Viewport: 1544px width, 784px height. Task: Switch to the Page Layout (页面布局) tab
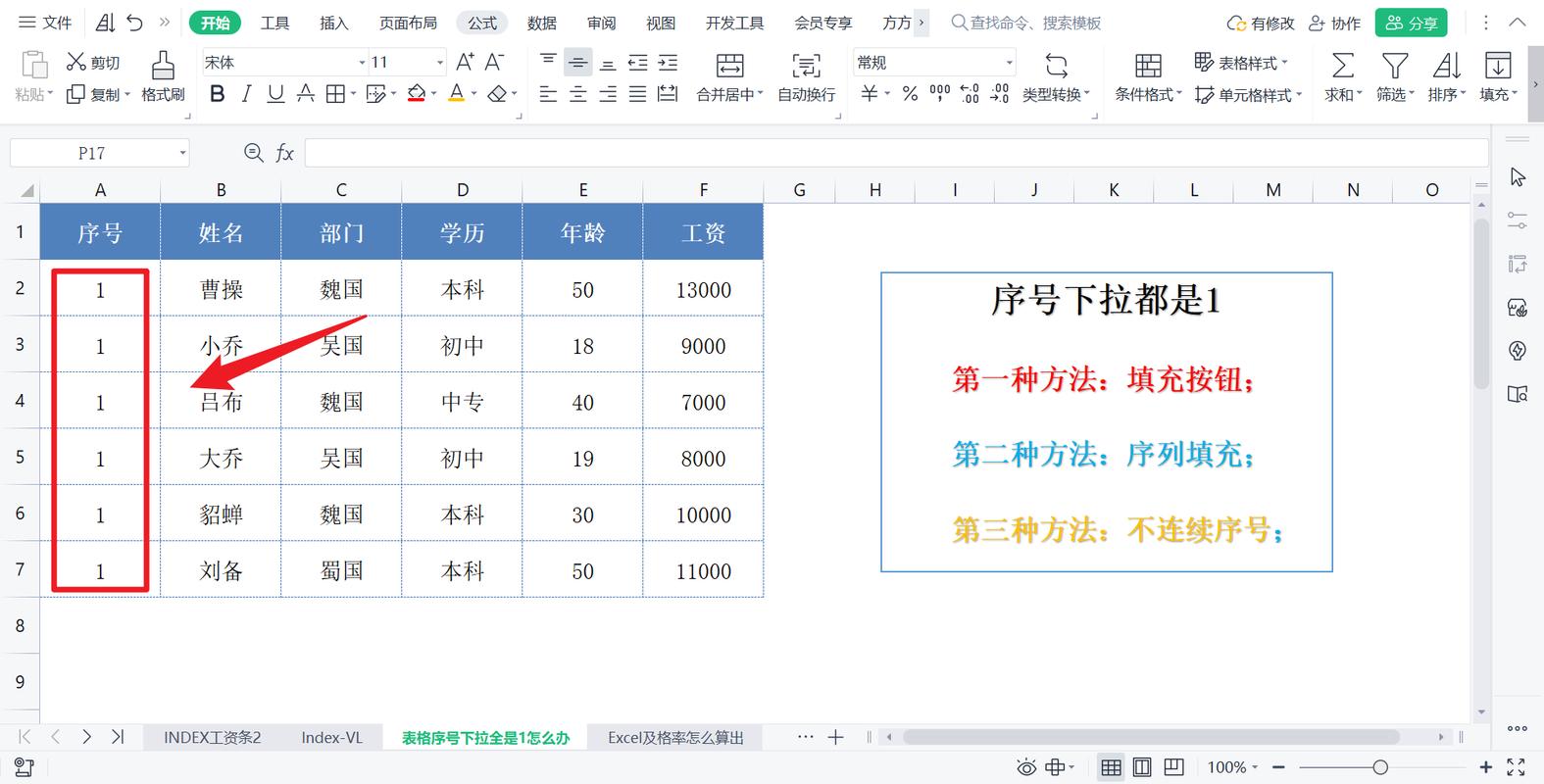408,23
